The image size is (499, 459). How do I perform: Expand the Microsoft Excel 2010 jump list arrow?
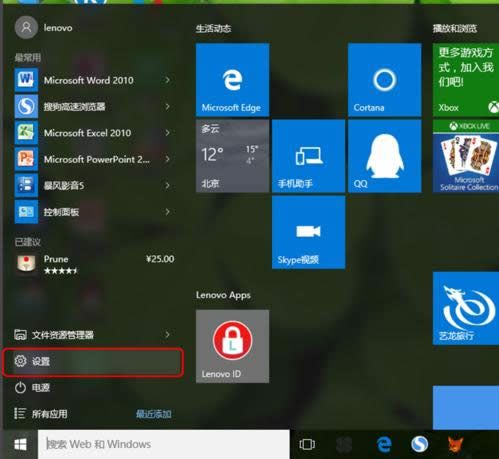point(167,133)
